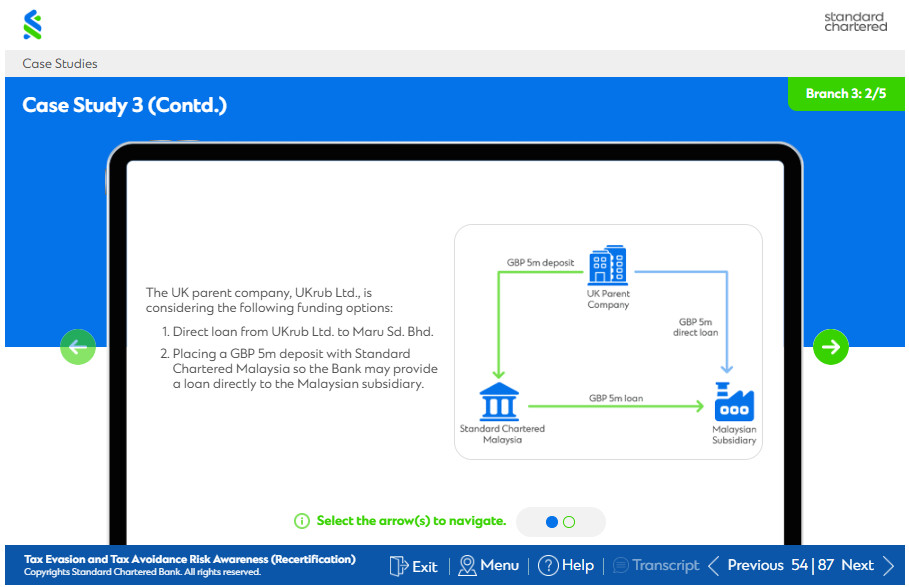Click the GBP 5m direct loan label
Viewport: 909px width, 587px height.
coord(696,327)
